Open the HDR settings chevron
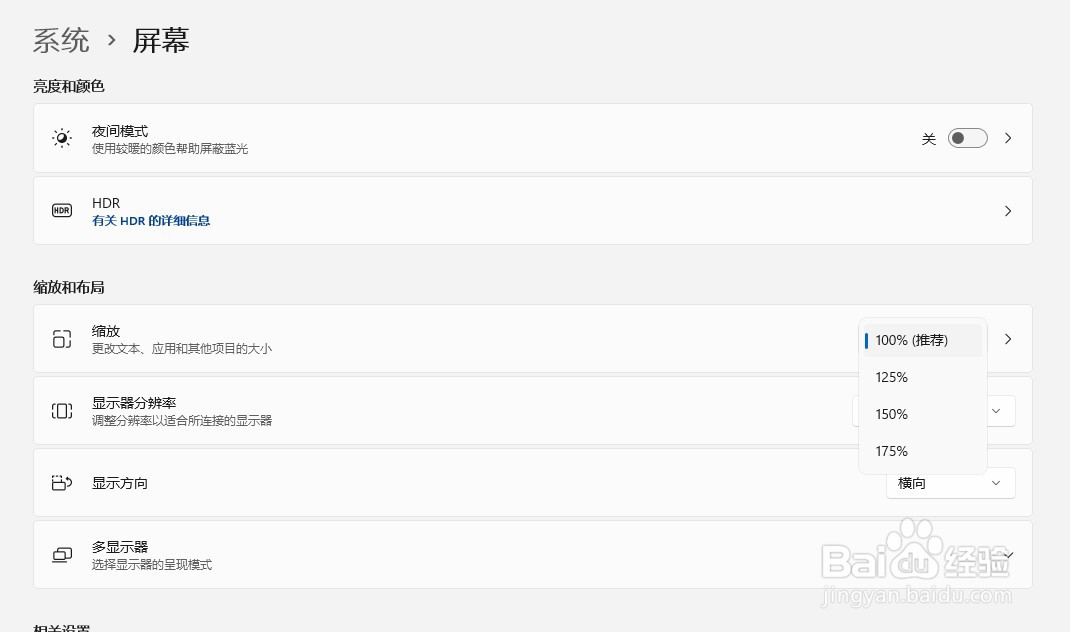This screenshot has width=1070, height=632. click(x=1008, y=211)
